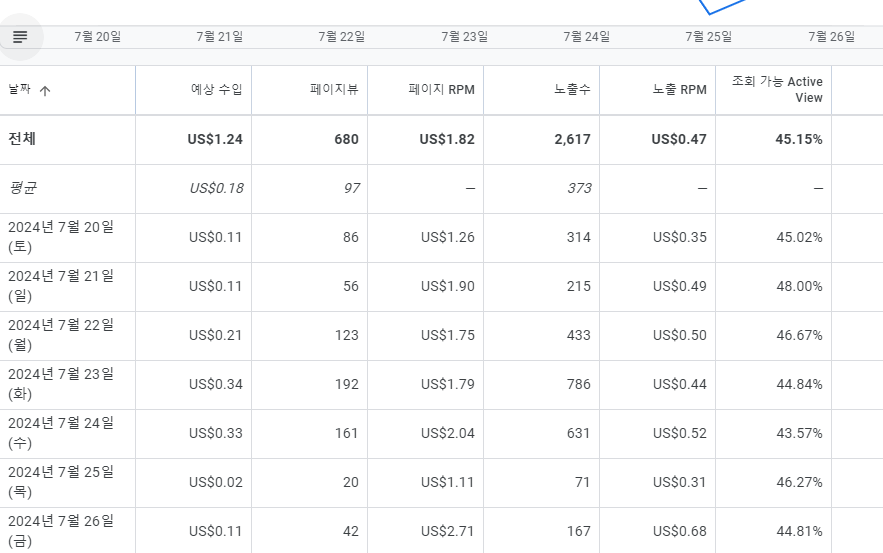
Task: Click impressions value 631
Action: (578, 433)
